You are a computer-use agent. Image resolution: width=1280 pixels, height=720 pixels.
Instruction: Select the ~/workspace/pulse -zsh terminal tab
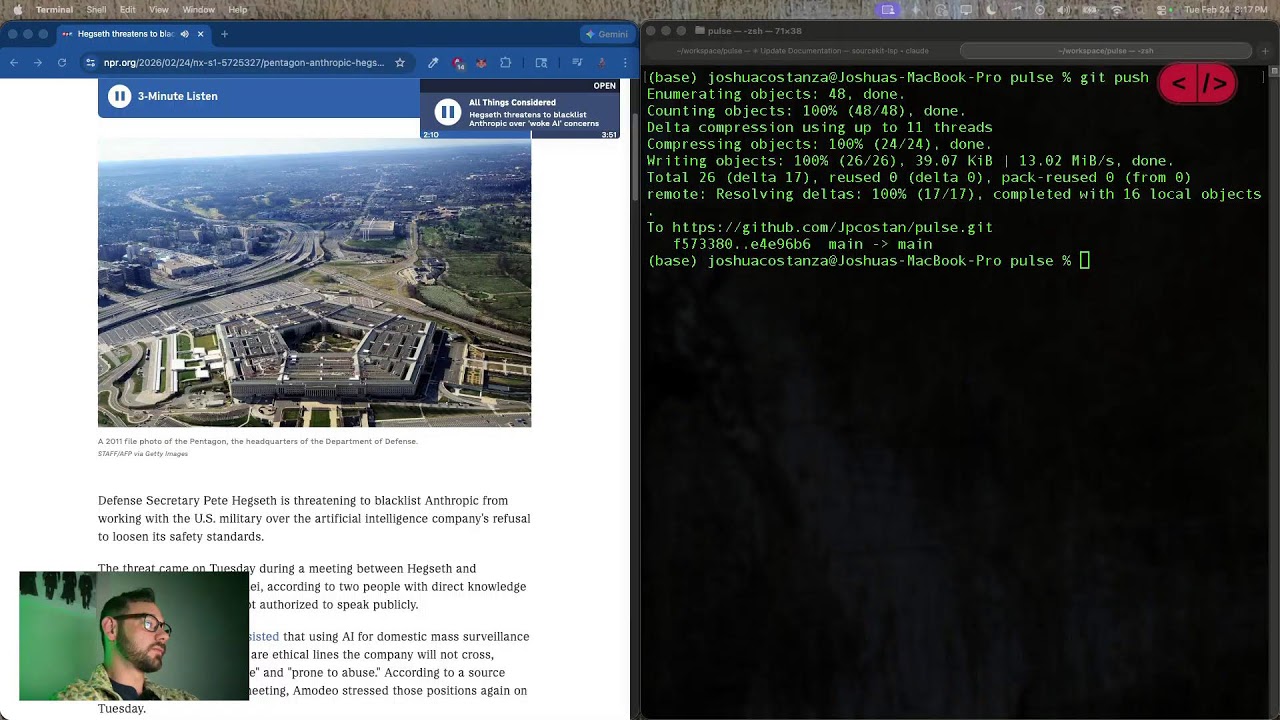[x=1105, y=50]
